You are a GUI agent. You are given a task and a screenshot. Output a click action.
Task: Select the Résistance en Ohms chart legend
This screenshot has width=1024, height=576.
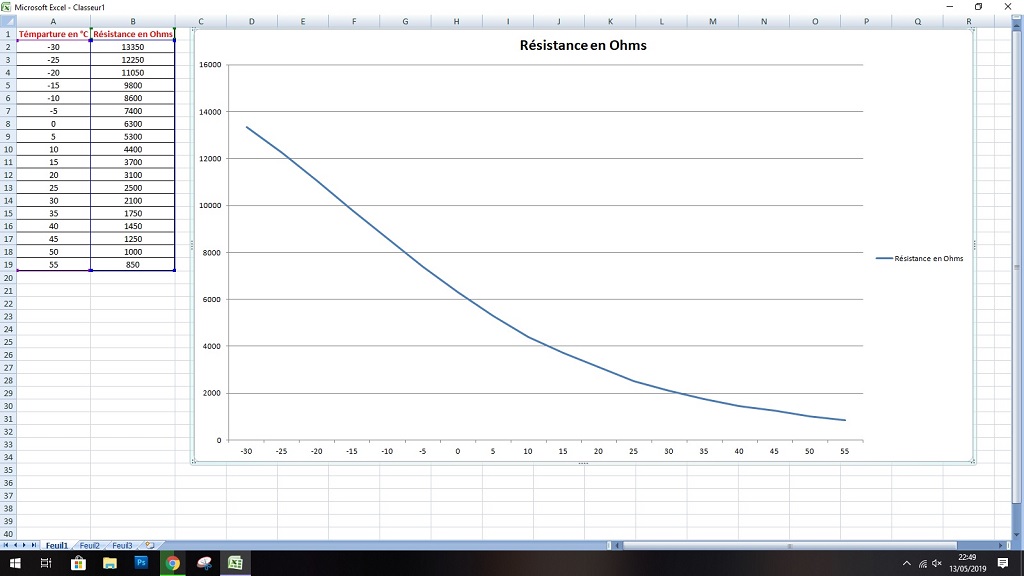coord(920,258)
